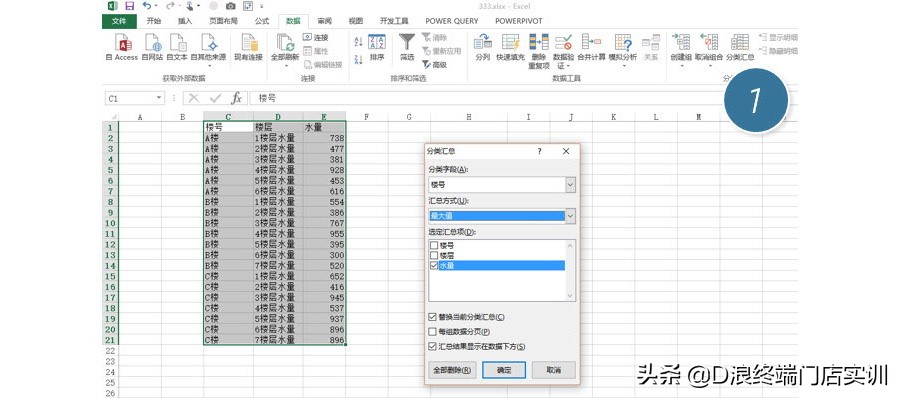Switch to the 公式 formulas tab
The width and height of the screenshot is (900, 398).
click(262, 21)
